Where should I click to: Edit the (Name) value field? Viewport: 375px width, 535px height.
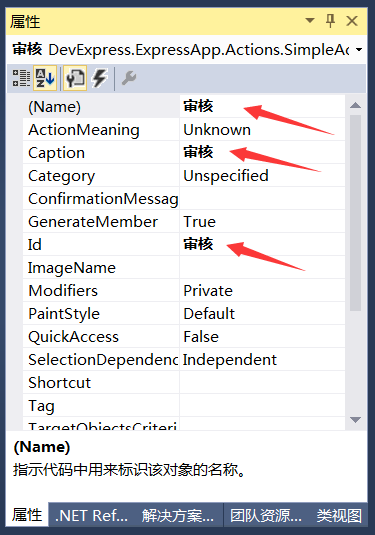[x=262, y=106]
